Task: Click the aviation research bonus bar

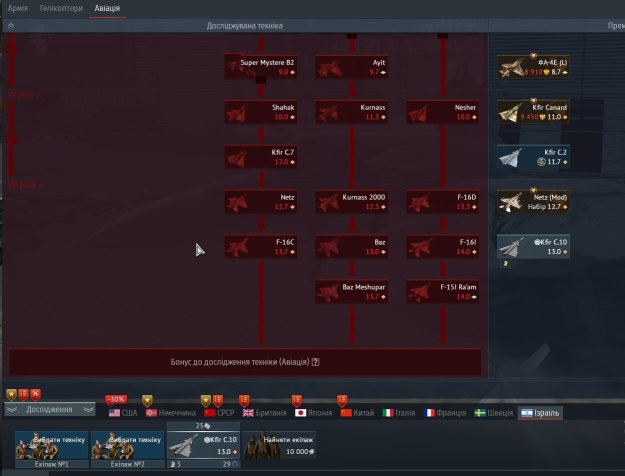Action: (245, 362)
